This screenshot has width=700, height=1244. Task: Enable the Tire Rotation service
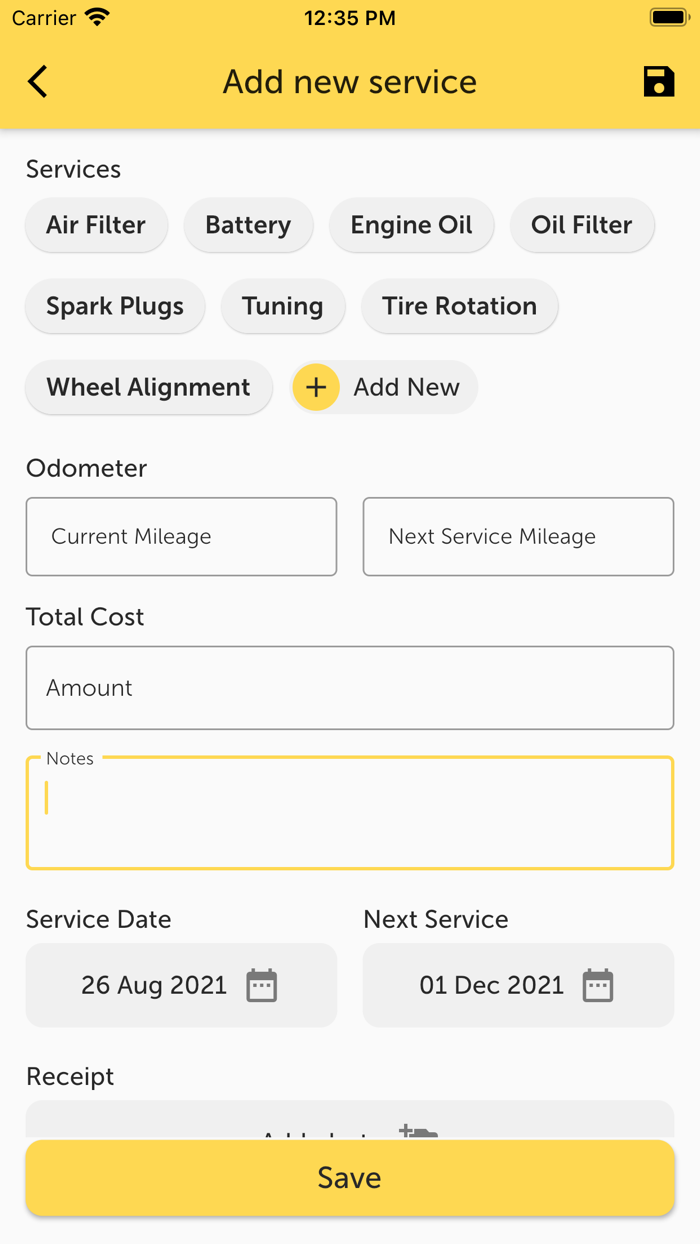click(x=459, y=306)
